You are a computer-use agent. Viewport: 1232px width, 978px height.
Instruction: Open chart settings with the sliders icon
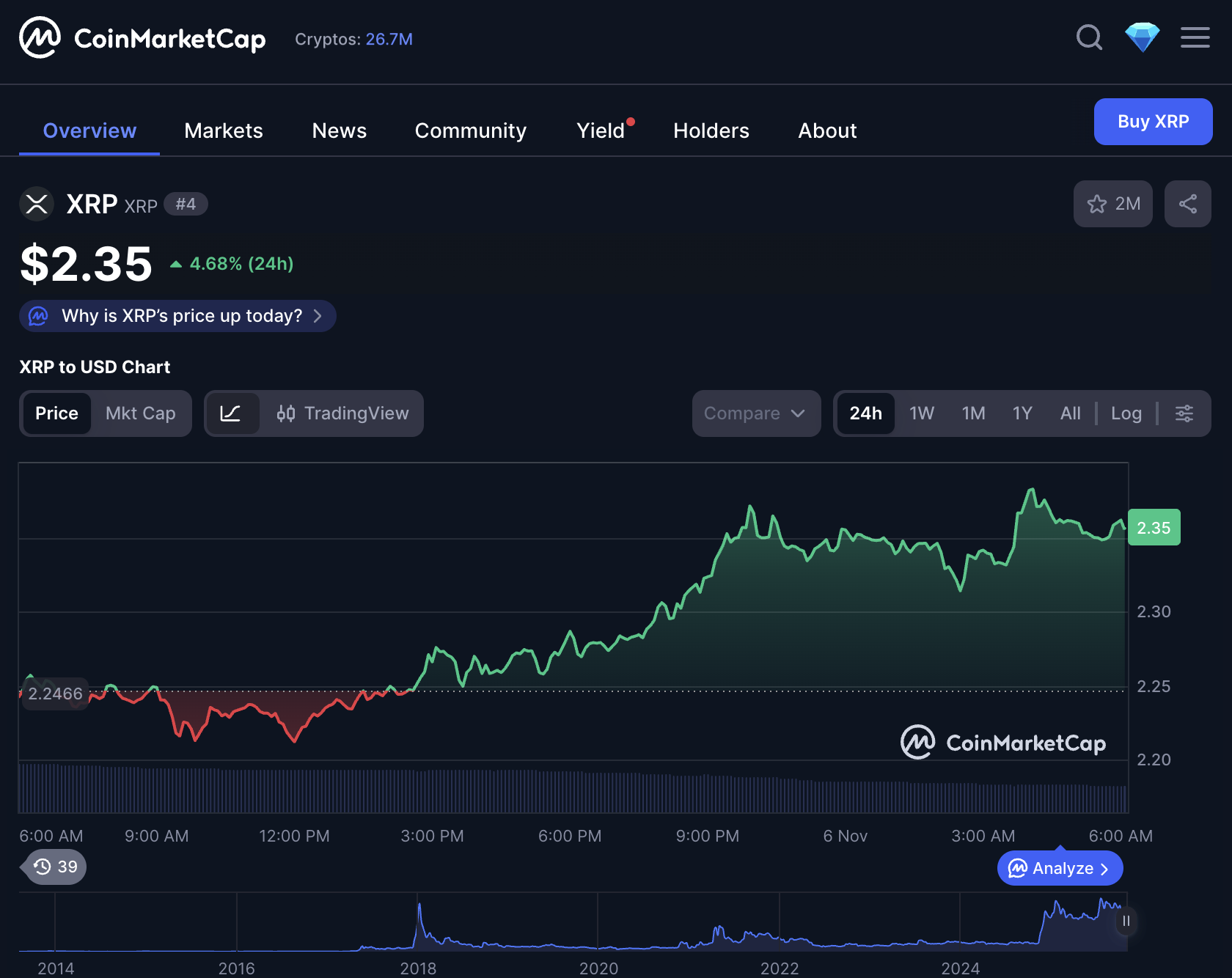tap(1184, 413)
